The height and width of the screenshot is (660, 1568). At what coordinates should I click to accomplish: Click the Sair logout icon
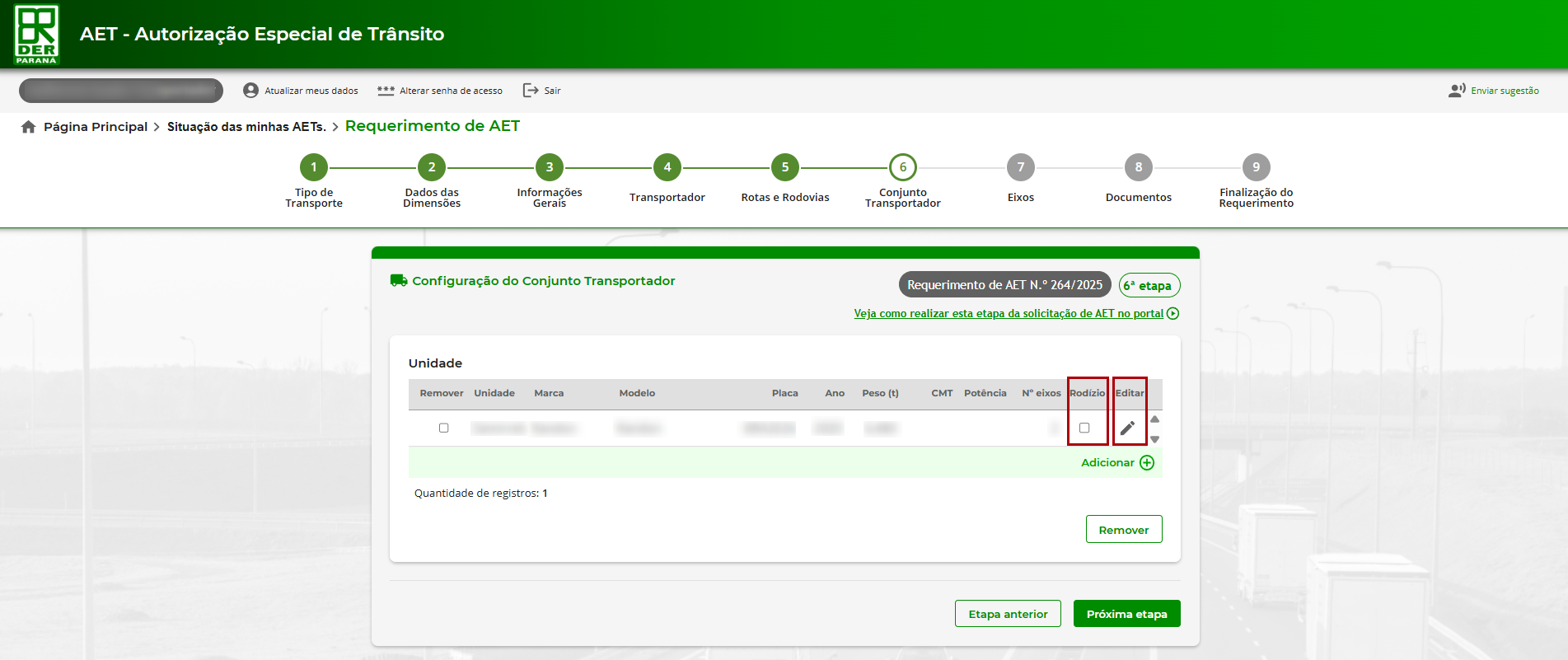(531, 91)
